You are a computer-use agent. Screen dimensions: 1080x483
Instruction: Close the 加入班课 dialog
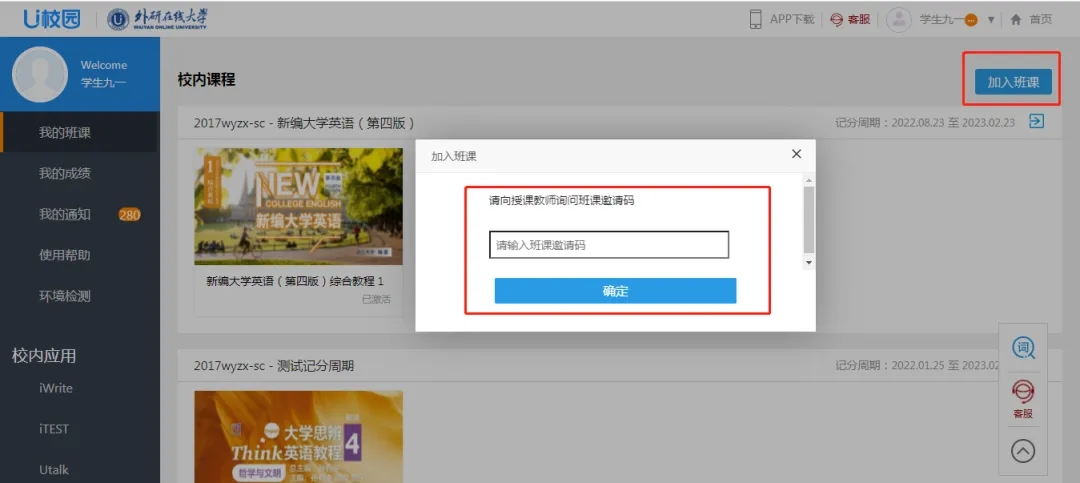point(796,154)
